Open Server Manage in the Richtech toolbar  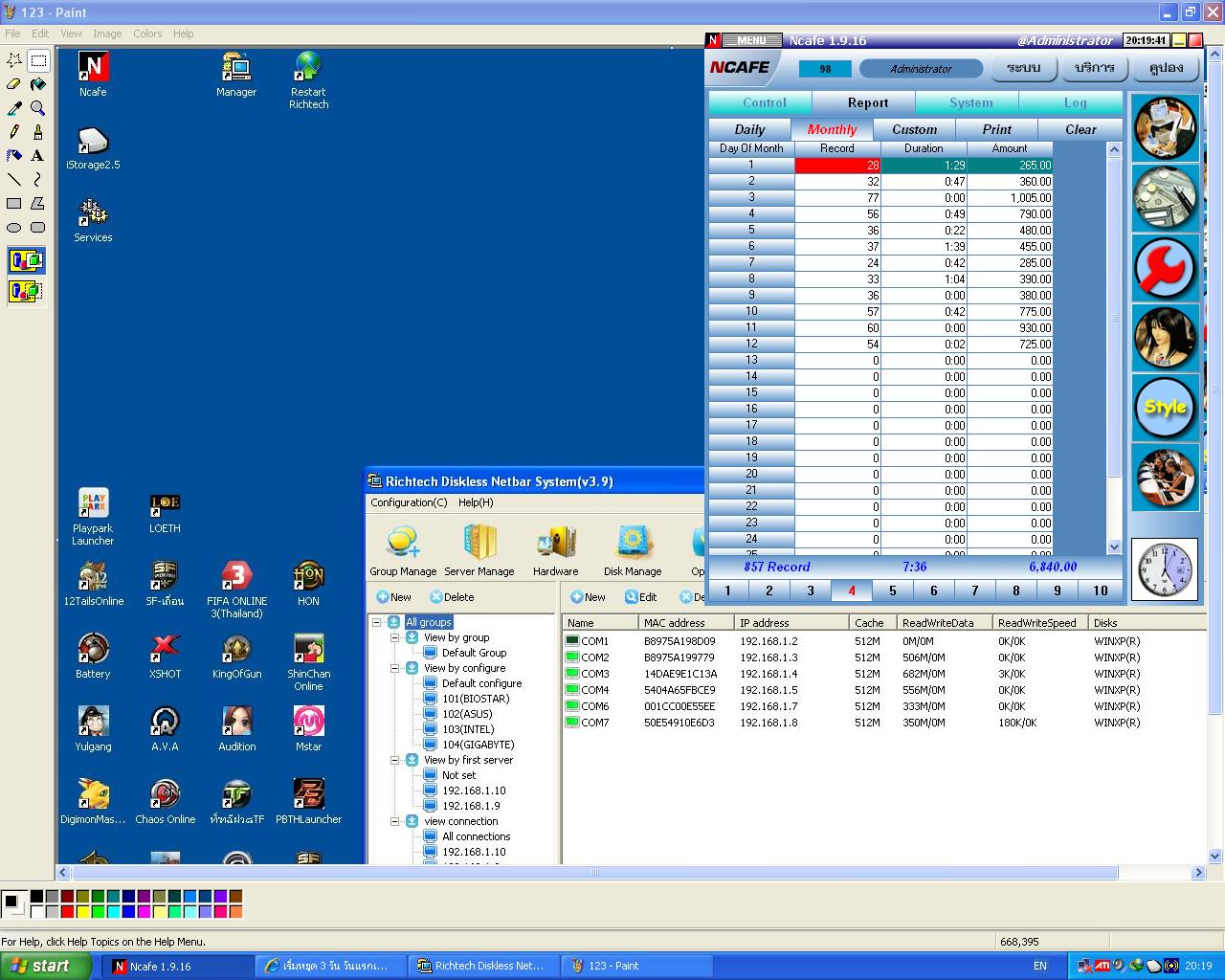click(479, 550)
